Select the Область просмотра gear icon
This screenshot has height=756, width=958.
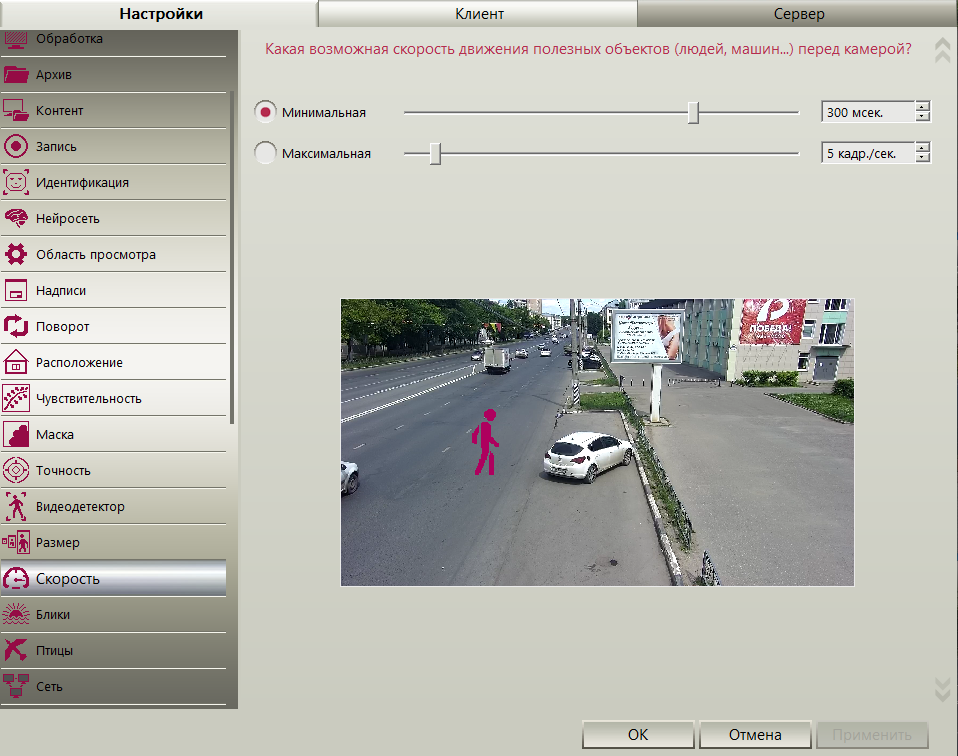click(x=16, y=254)
